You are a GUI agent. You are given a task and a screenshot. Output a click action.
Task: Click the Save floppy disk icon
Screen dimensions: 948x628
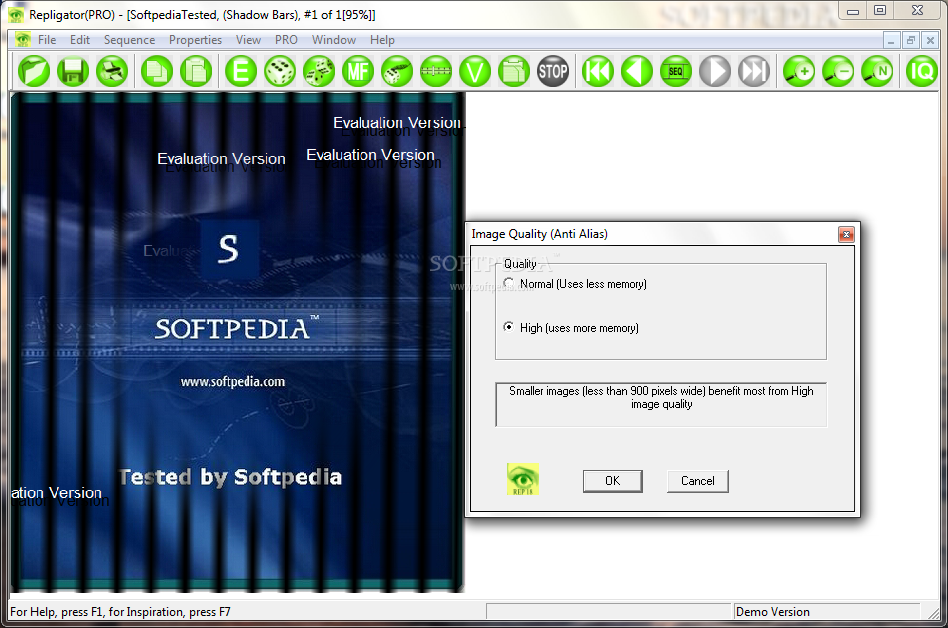[x=73, y=71]
